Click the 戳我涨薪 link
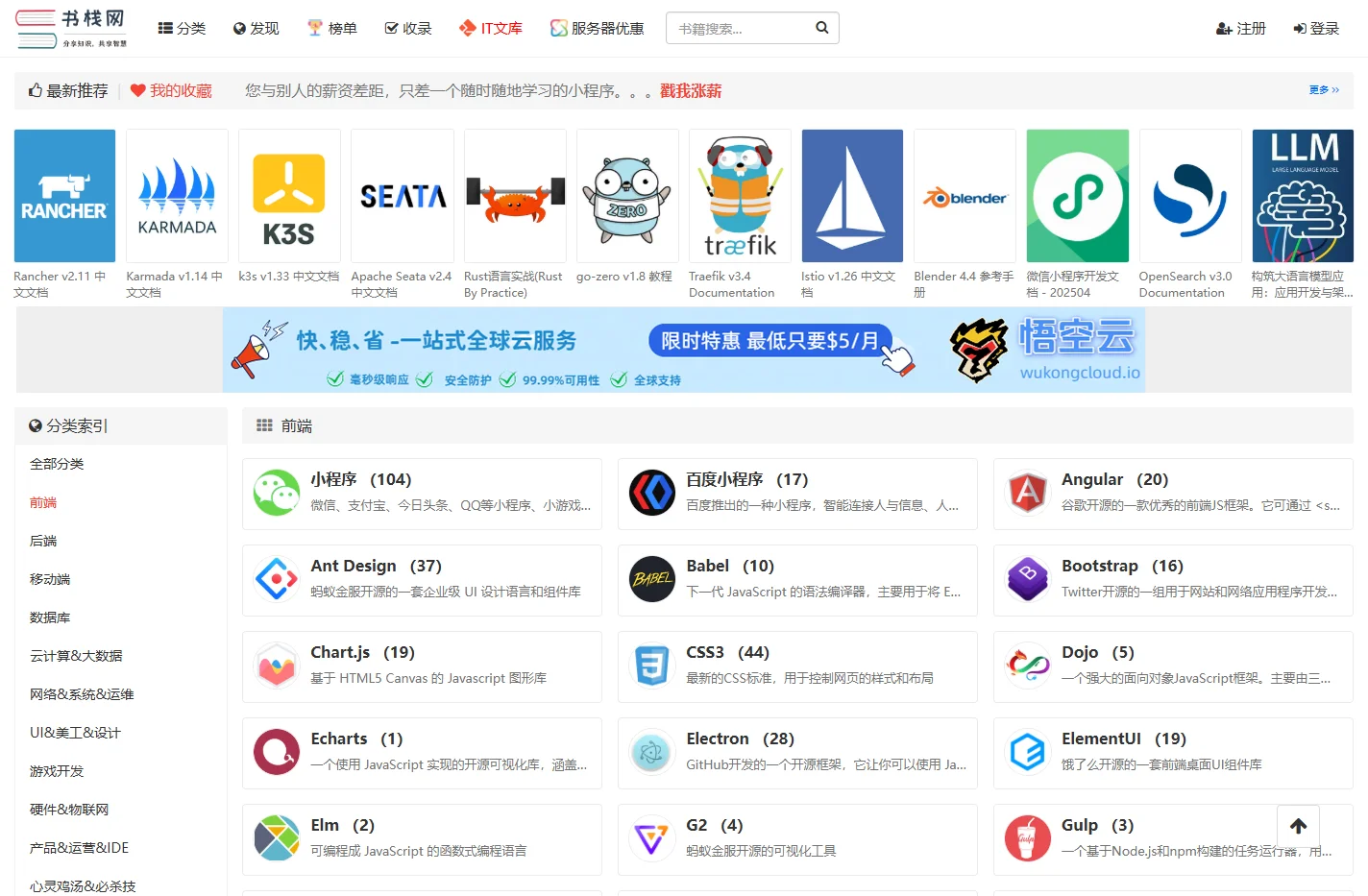The height and width of the screenshot is (896, 1368). 691,90
